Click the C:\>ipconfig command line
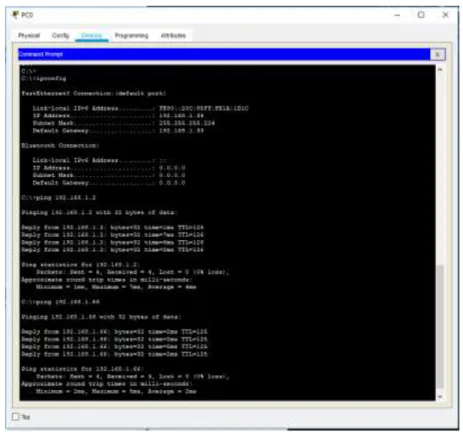This screenshot has height=438, width=463. pos(44,79)
